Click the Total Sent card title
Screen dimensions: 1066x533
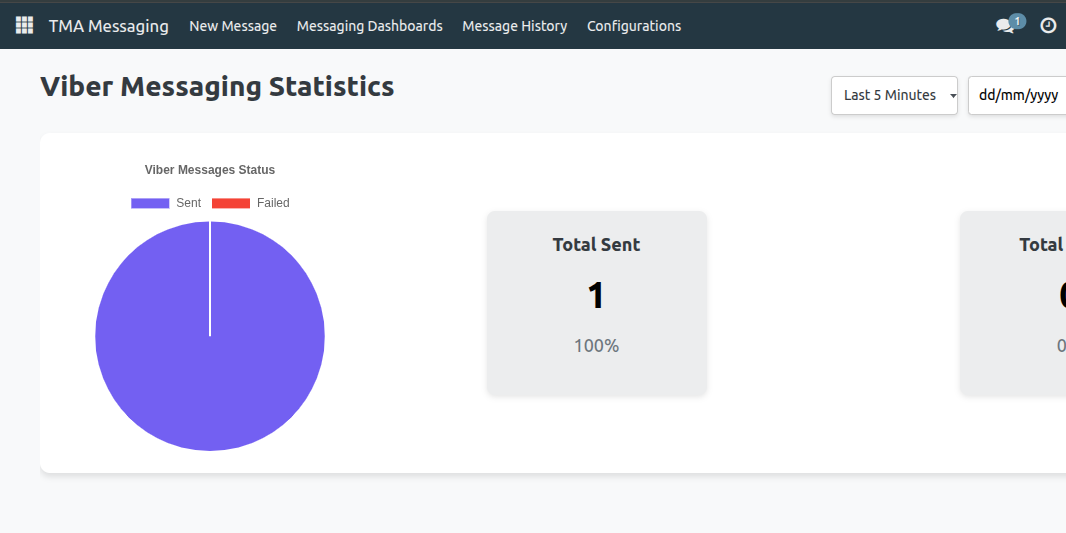tap(596, 245)
